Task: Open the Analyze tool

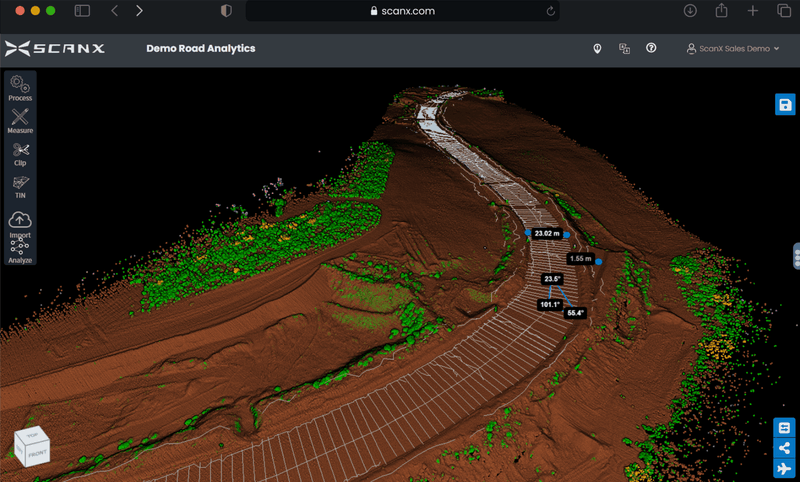Action: click(x=20, y=251)
